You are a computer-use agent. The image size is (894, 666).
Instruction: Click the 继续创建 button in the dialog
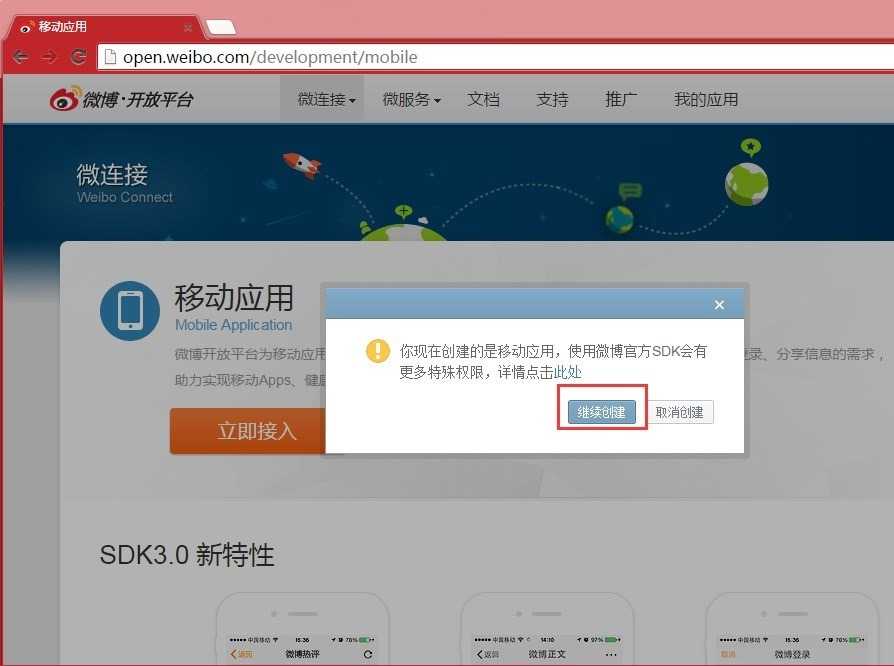(x=601, y=411)
